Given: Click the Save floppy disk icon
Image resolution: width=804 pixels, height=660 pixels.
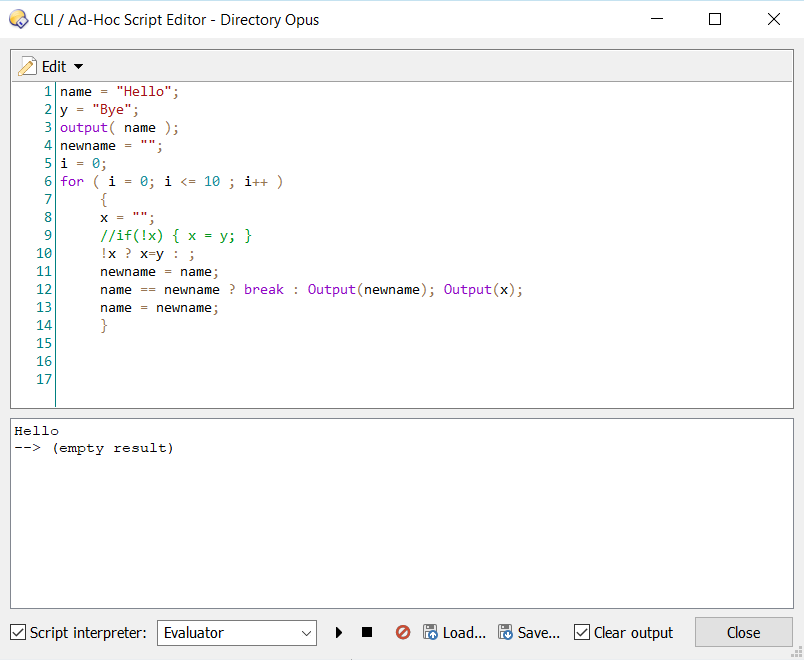Looking at the screenshot, I should tap(506, 632).
